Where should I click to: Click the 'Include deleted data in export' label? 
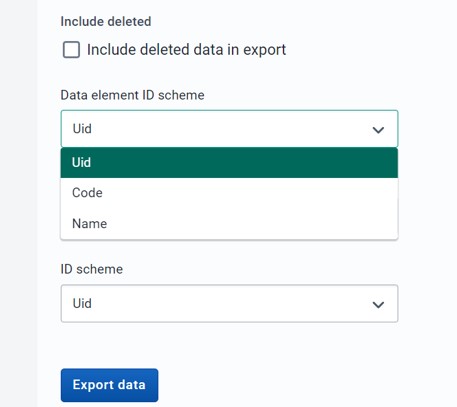coord(186,50)
